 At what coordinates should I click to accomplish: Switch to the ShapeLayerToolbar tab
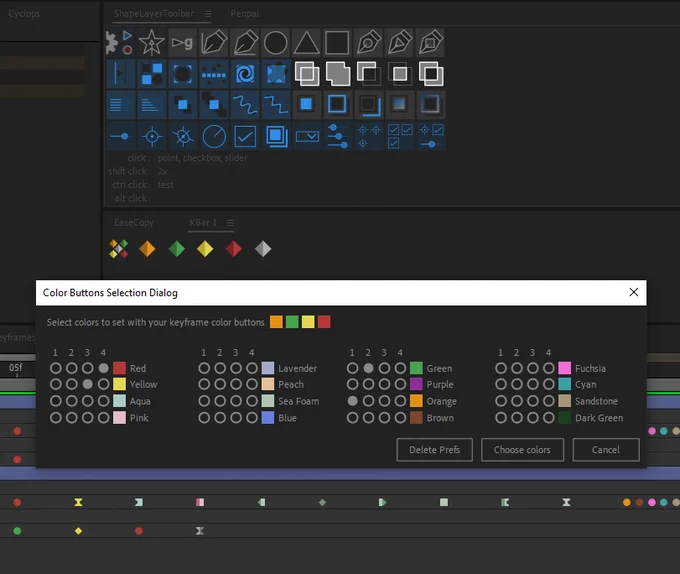(154, 13)
